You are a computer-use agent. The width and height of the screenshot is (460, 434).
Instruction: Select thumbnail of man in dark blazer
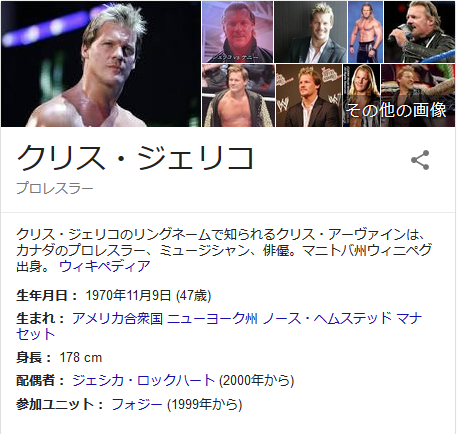click(x=311, y=32)
